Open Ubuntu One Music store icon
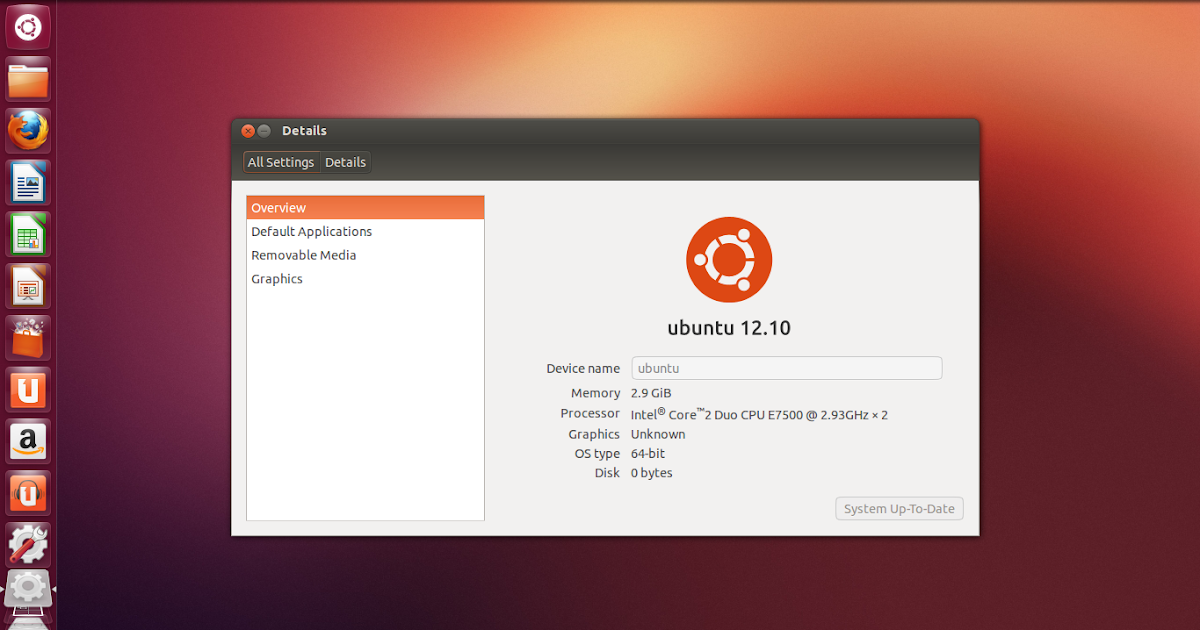Image resolution: width=1200 pixels, height=630 pixels. point(28,495)
